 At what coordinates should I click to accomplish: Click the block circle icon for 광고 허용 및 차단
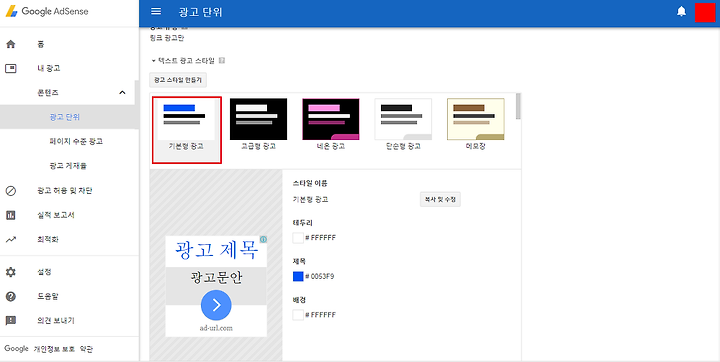tap(11, 191)
